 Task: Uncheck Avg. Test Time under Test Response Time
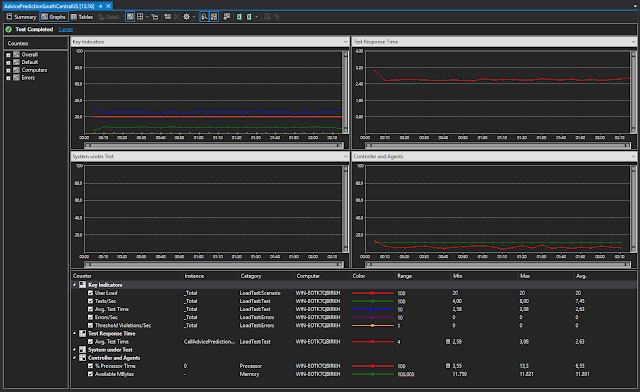tap(91, 342)
